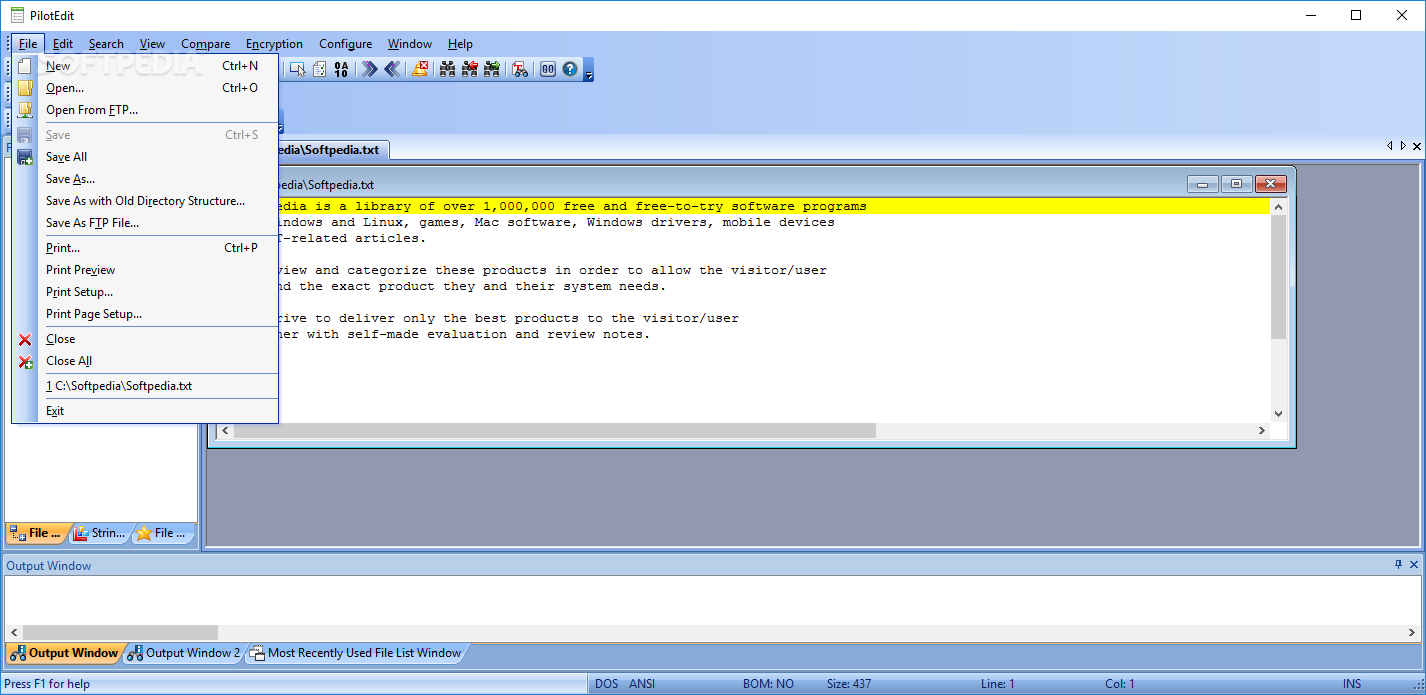Click binoculars with green right arrow icon

click(492, 69)
